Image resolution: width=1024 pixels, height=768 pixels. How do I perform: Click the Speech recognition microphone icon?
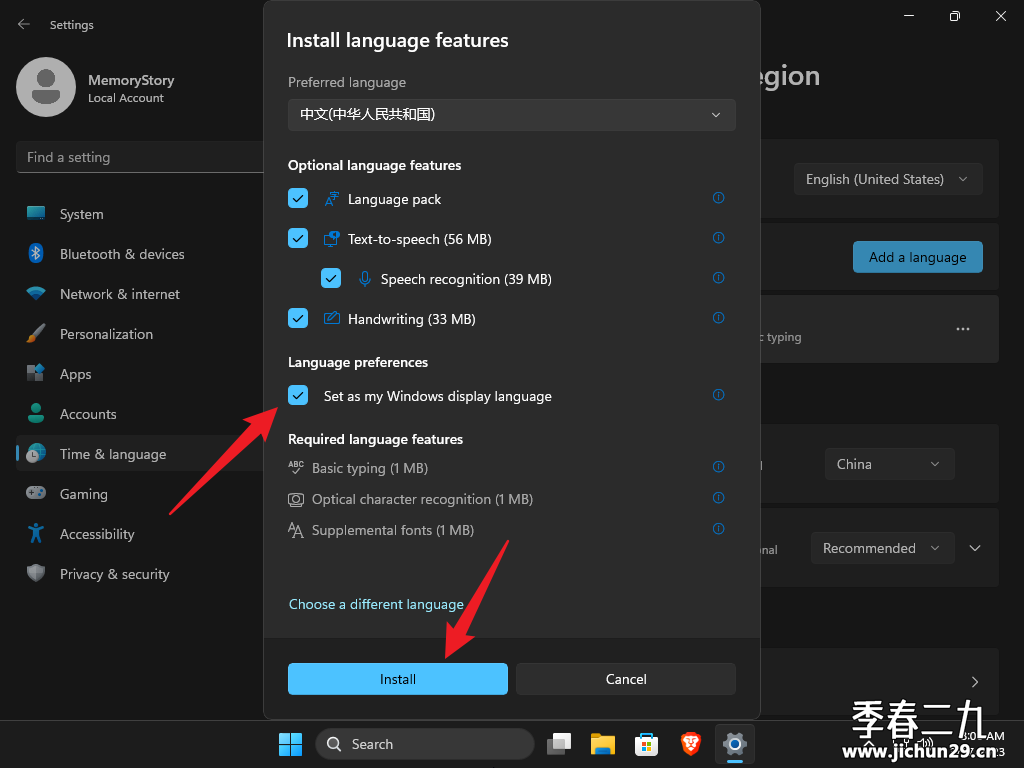(x=365, y=279)
